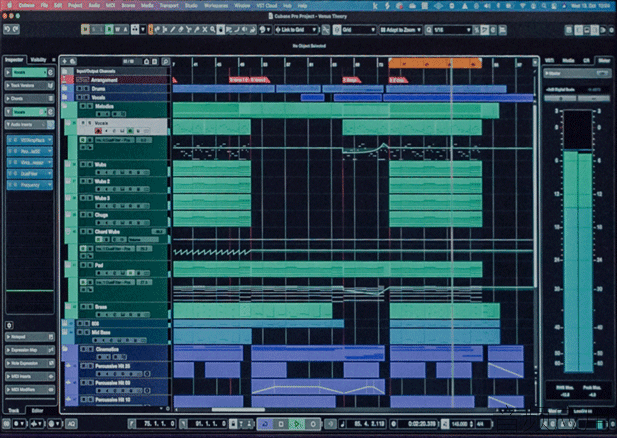
Task: Toggle Snap on/off next to Link to Grid
Action: click(x=326, y=30)
